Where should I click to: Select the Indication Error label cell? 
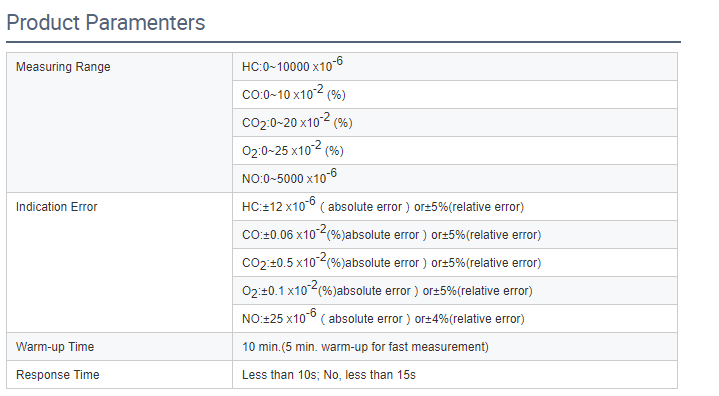(119, 263)
